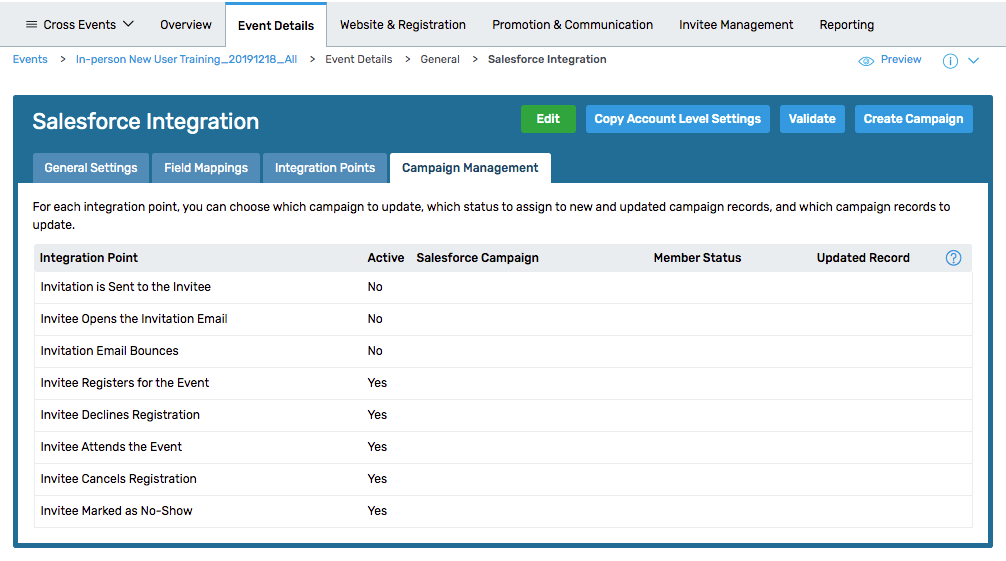This screenshot has height=561, width=1006.
Task: Go to the Overview tab
Action: pos(185,24)
